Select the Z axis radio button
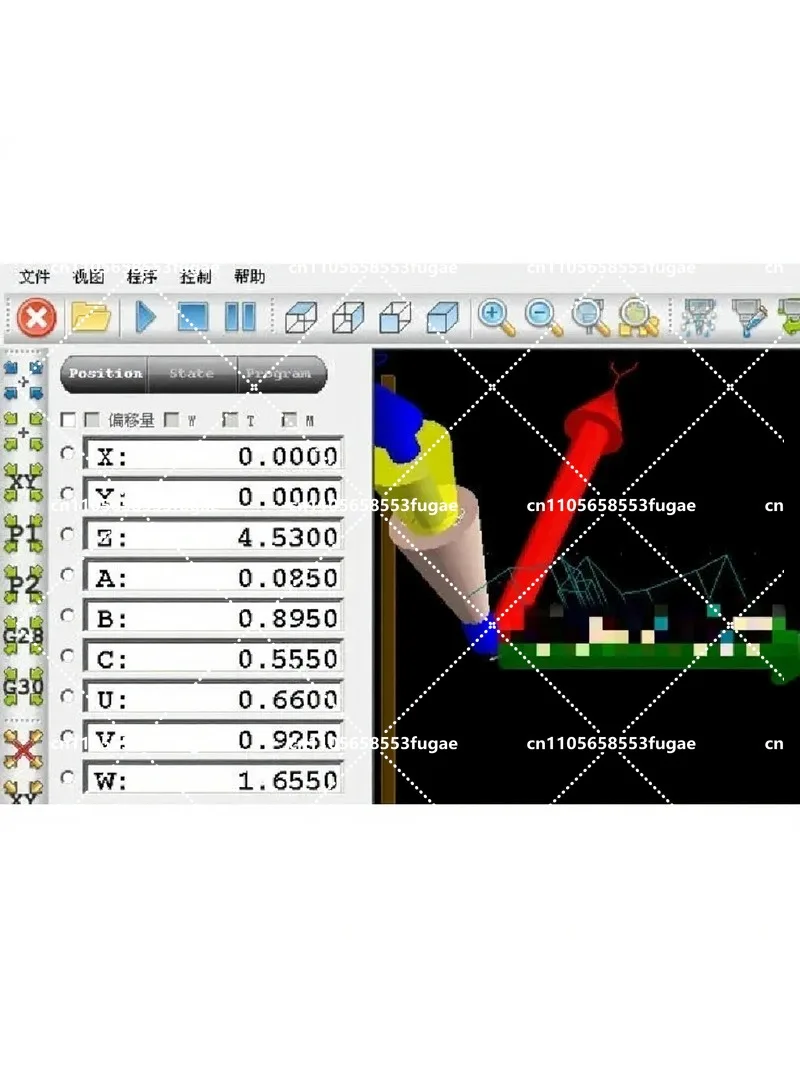The image size is (800, 1067). point(67,534)
